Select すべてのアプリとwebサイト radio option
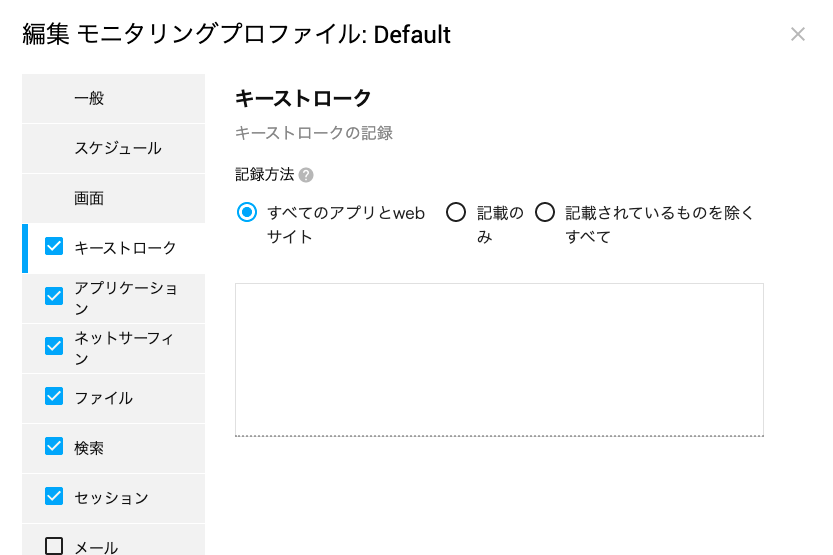The width and height of the screenshot is (833, 555). [246, 212]
